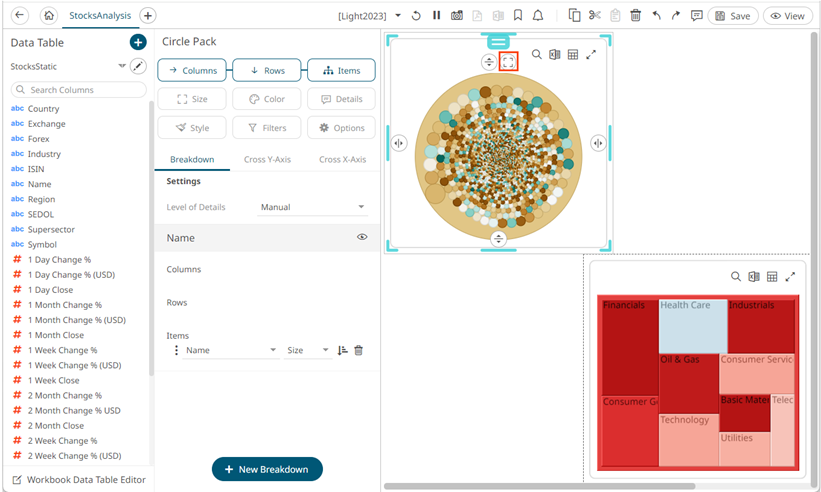The width and height of the screenshot is (821, 492).
Task: Click the scissors cut icon
Action: click(594, 16)
